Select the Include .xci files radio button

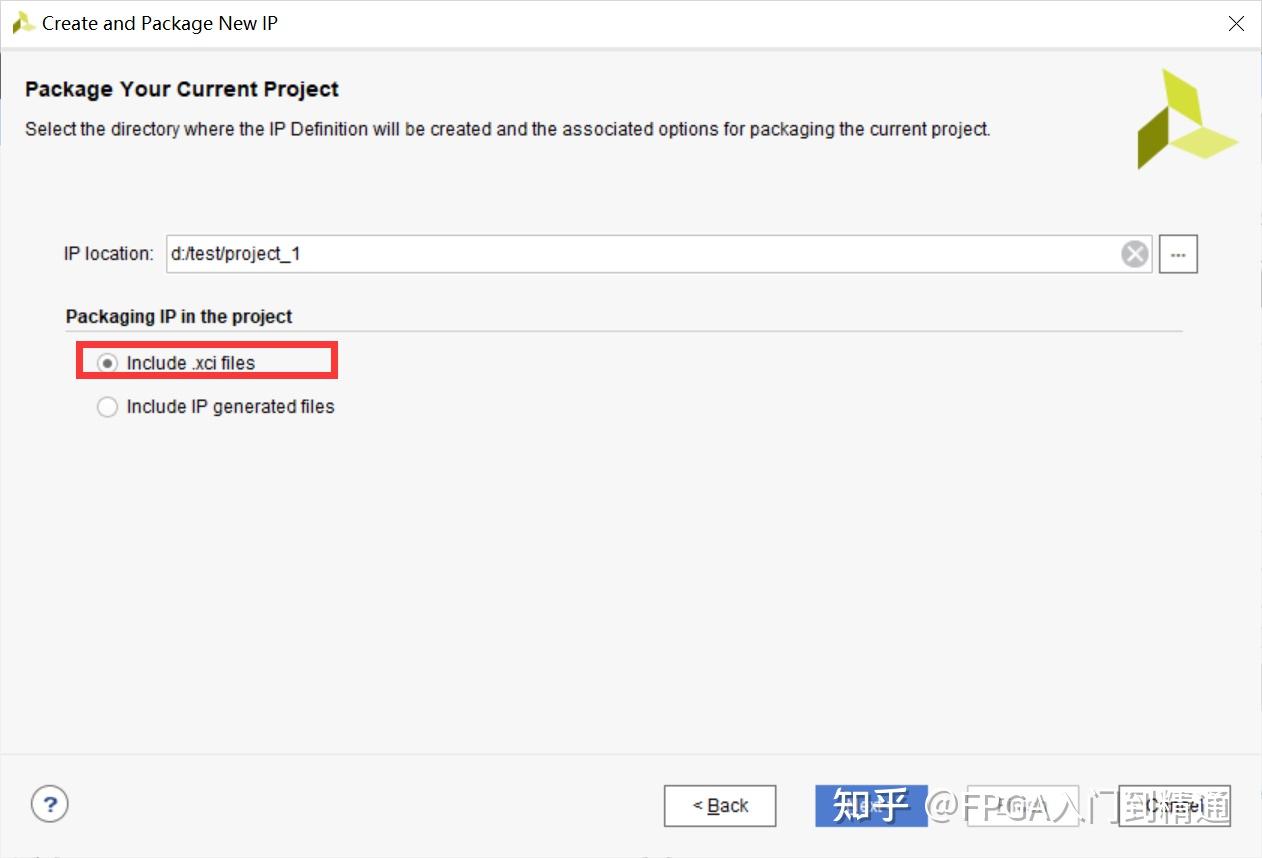[x=107, y=363]
